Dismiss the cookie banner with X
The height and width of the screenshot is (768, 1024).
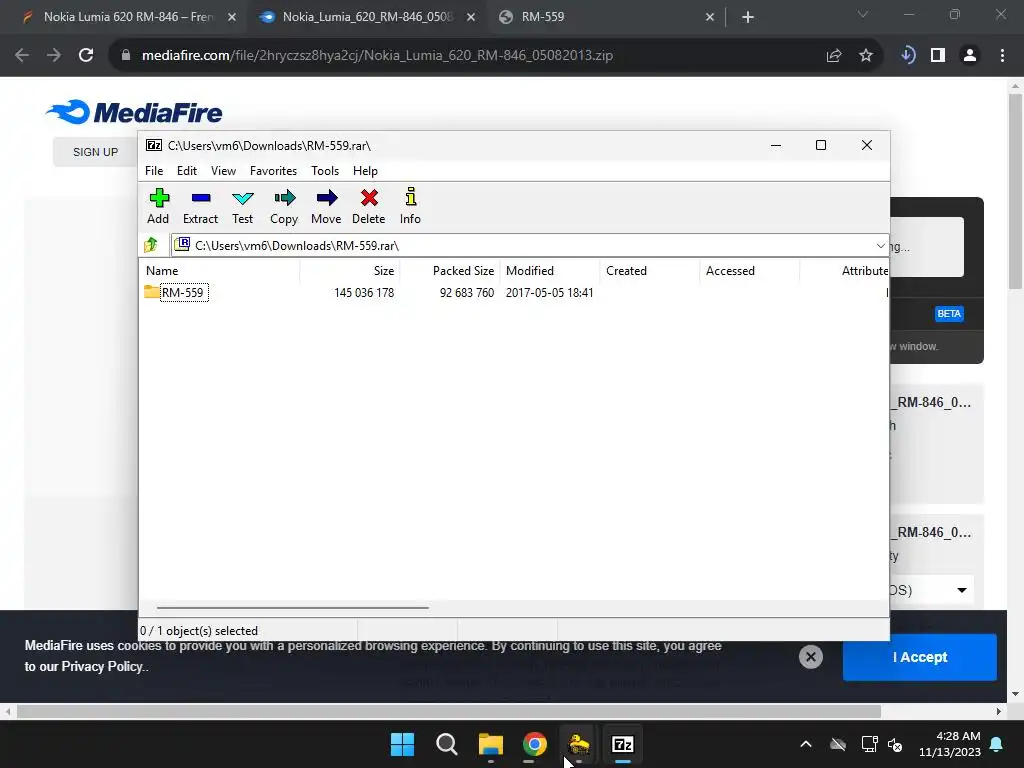[810, 657]
